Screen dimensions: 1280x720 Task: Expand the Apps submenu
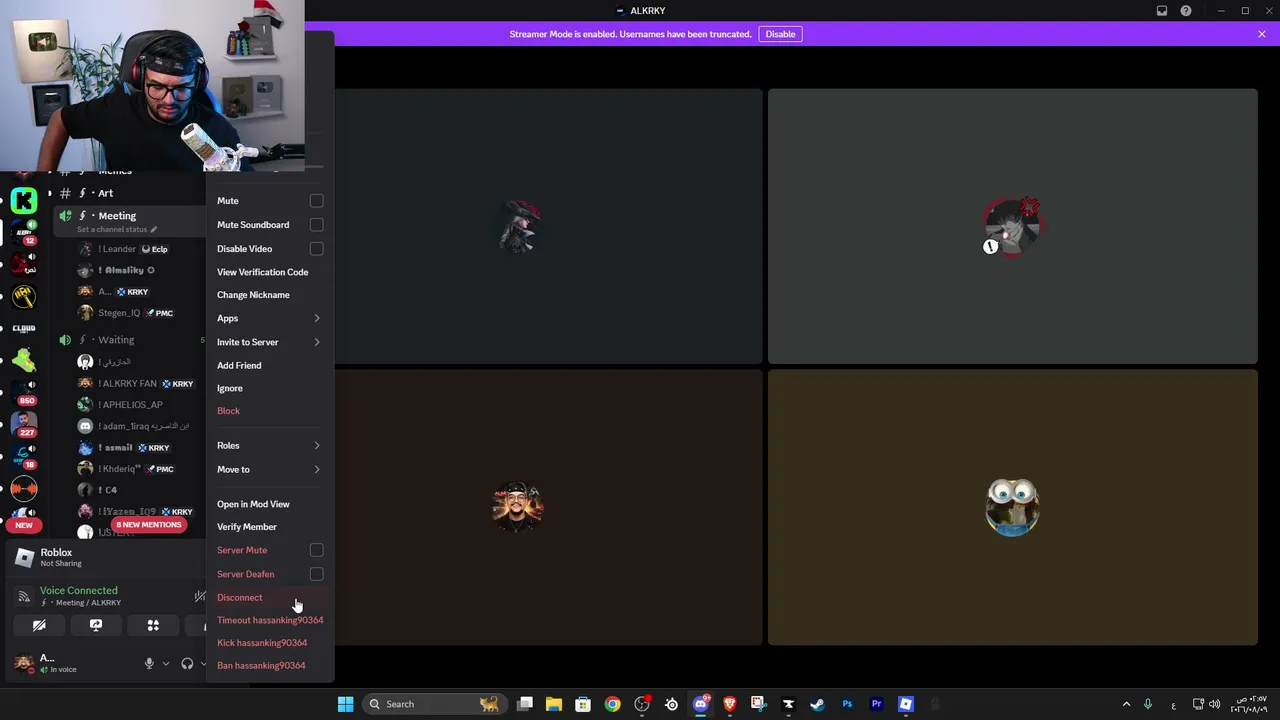pyautogui.click(x=268, y=318)
